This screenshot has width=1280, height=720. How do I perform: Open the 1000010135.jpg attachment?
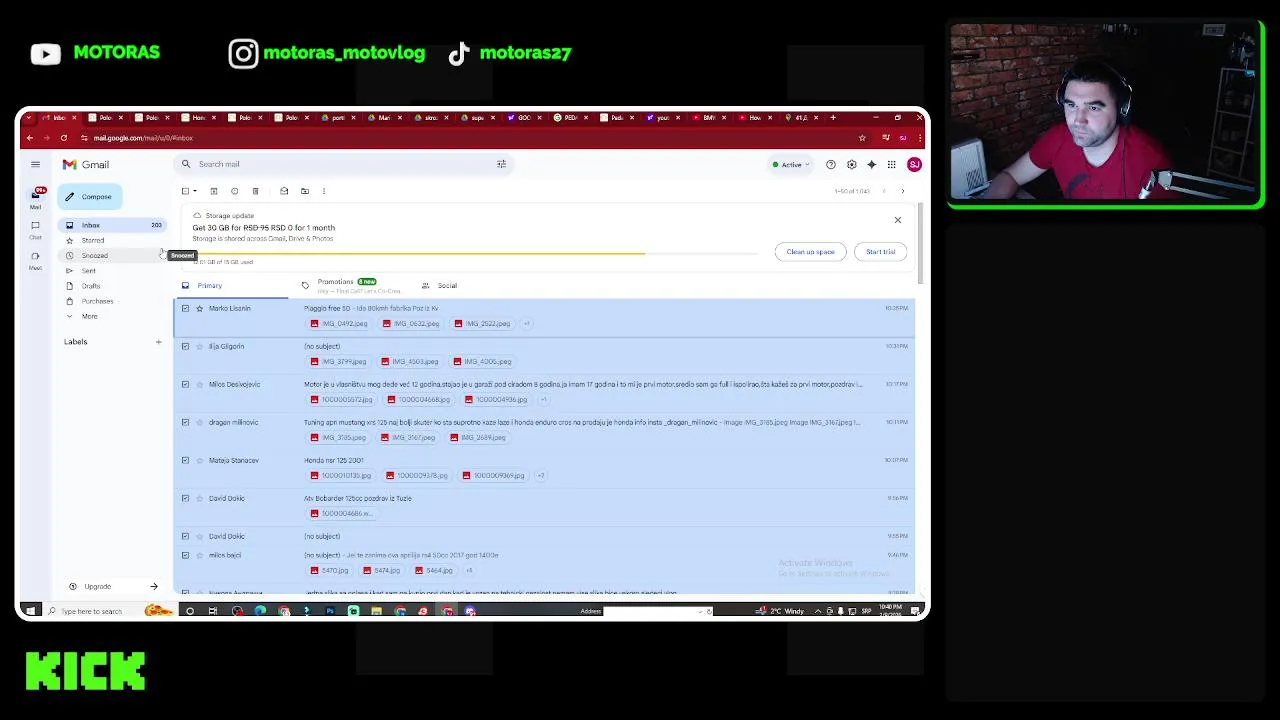pos(340,476)
